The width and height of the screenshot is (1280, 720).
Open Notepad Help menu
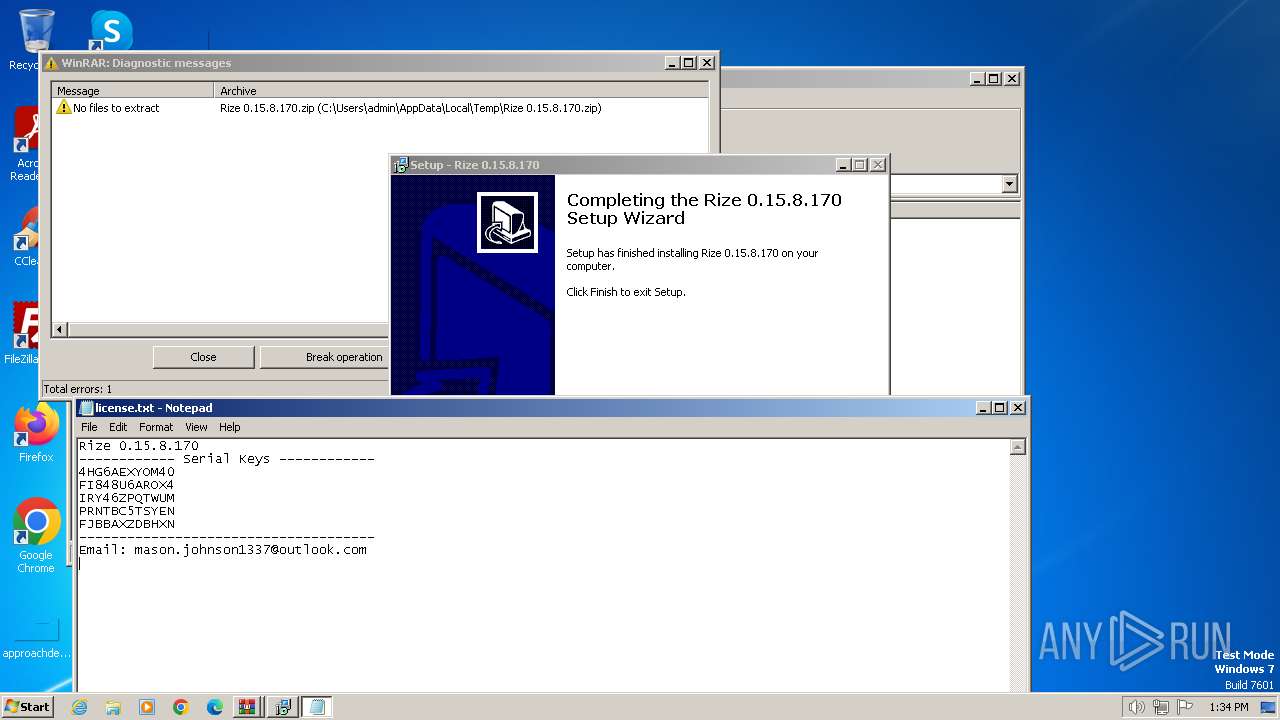[230, 427]
